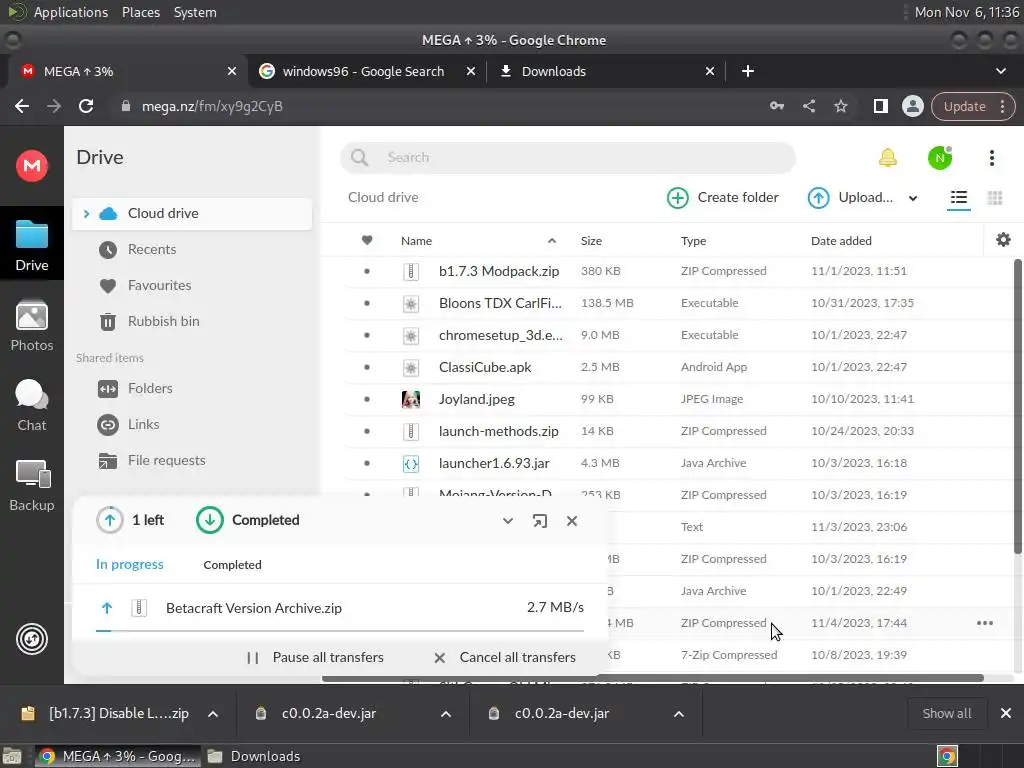Screen dimensions: 1024x768
Task: Click in the MEGA search field
Action: point(568,157)
